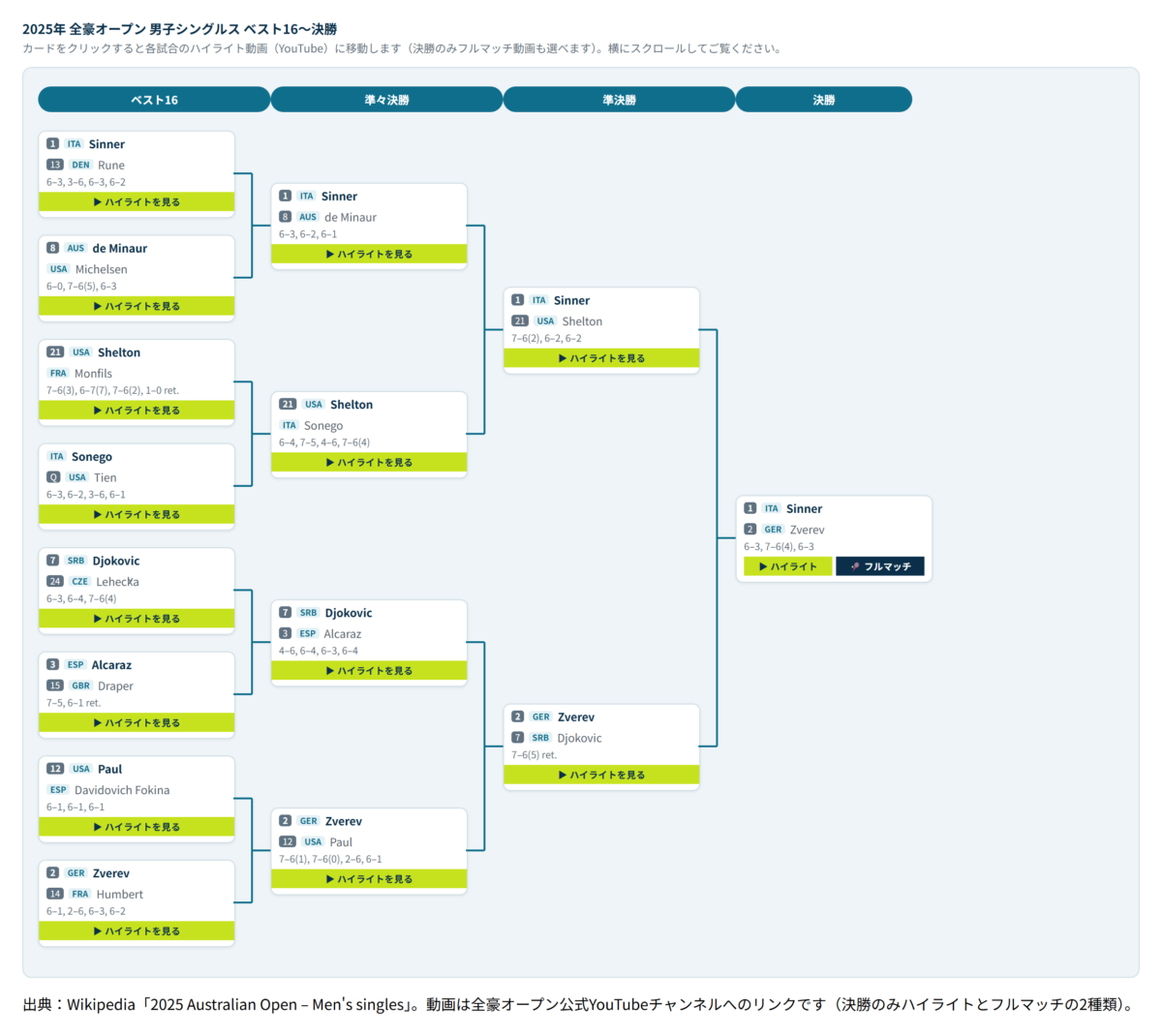
Task: View Zverev vs Paul quarterfinal highlights
Action: pos(369,879)
